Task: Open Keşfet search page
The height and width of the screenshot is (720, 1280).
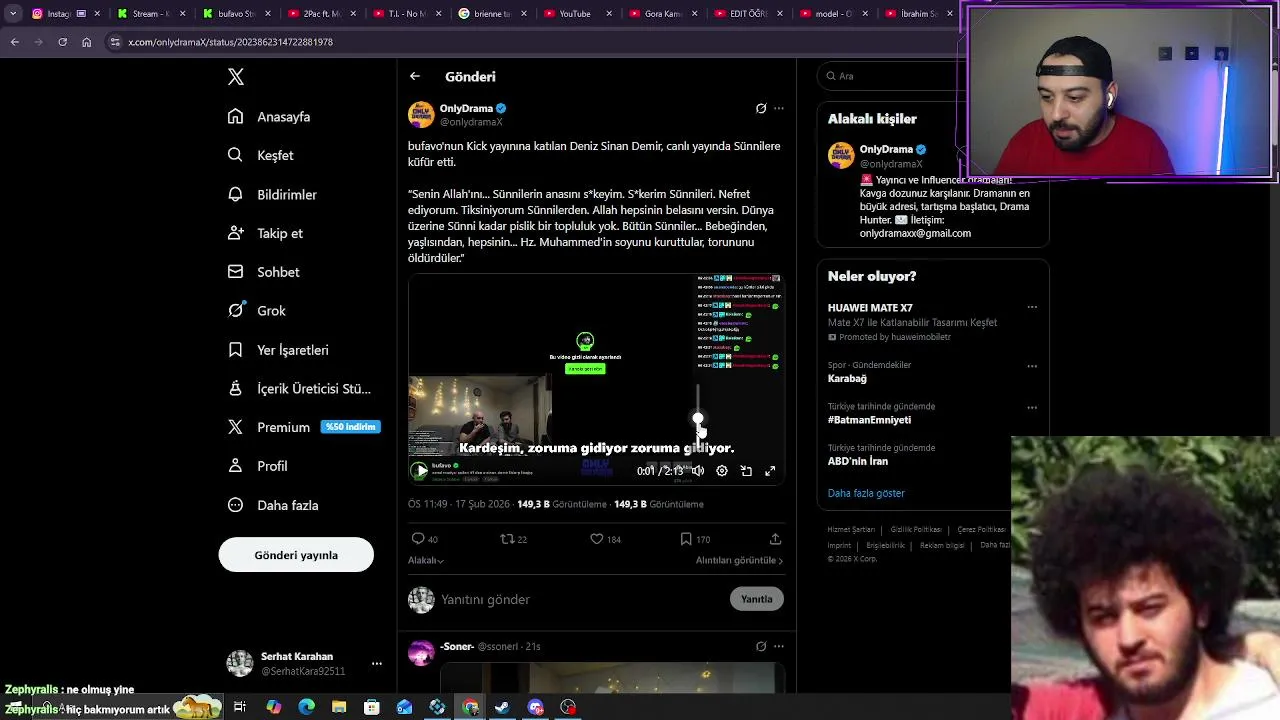Action: (260, 156)
